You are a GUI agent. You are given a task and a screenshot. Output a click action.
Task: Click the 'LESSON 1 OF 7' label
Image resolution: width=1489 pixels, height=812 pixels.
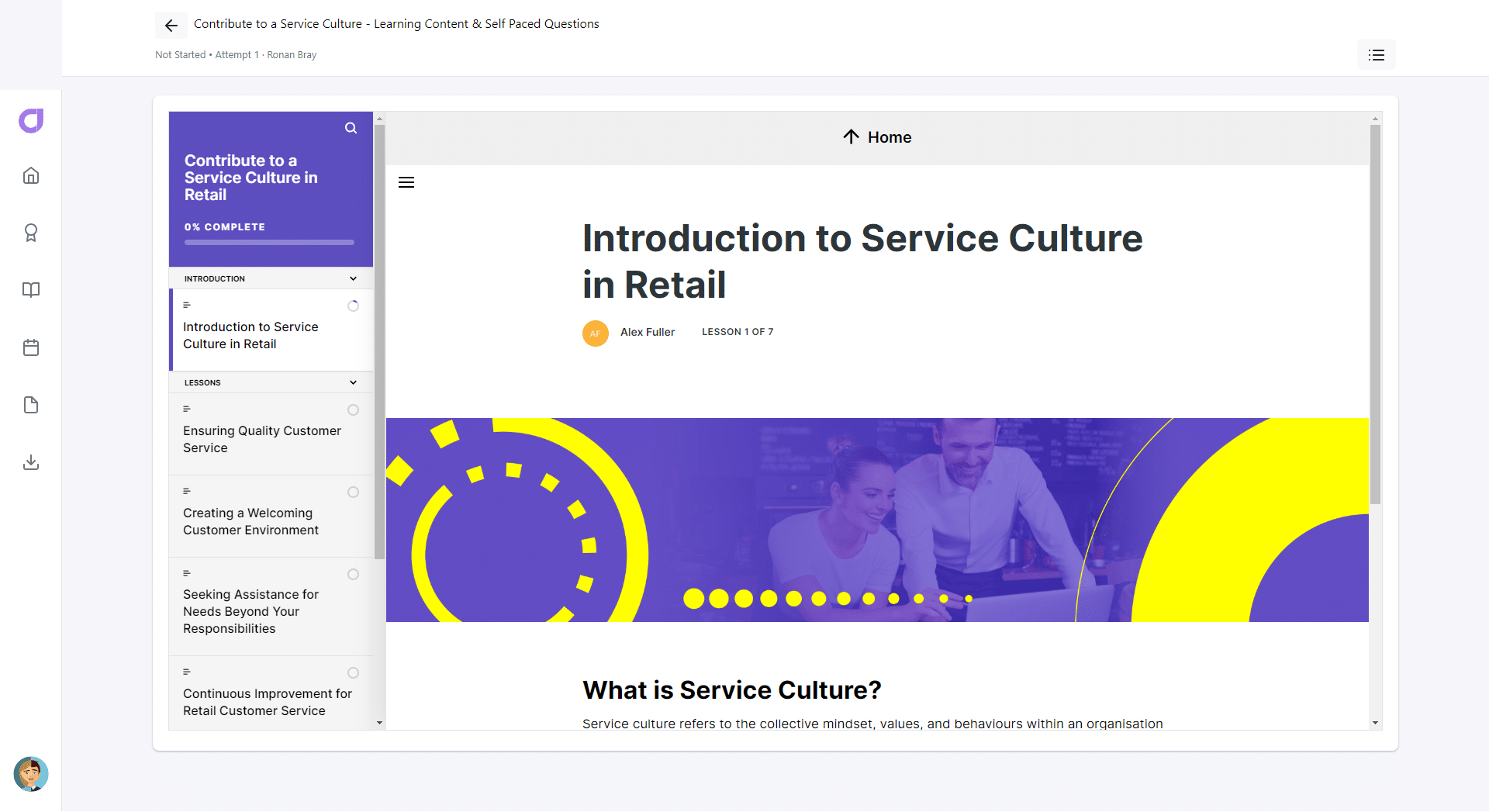pos(738,332)
